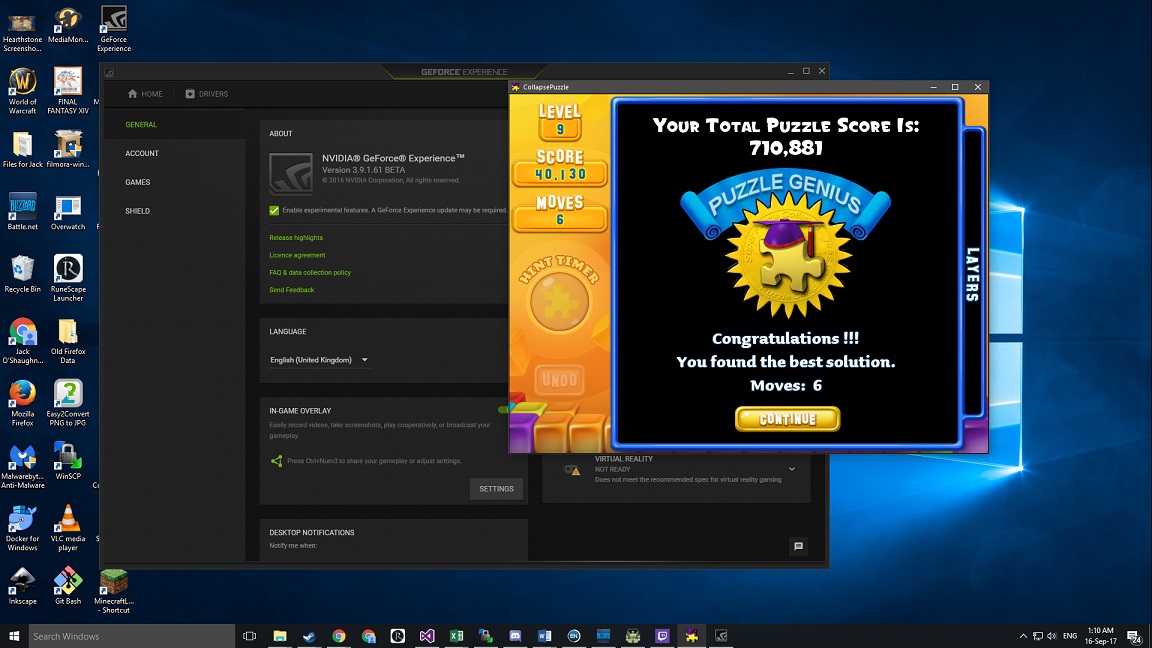The image size is (1152, 648).
Task: Uncheck Enable experimental features checkbox
Action: [x=274, y=210]
